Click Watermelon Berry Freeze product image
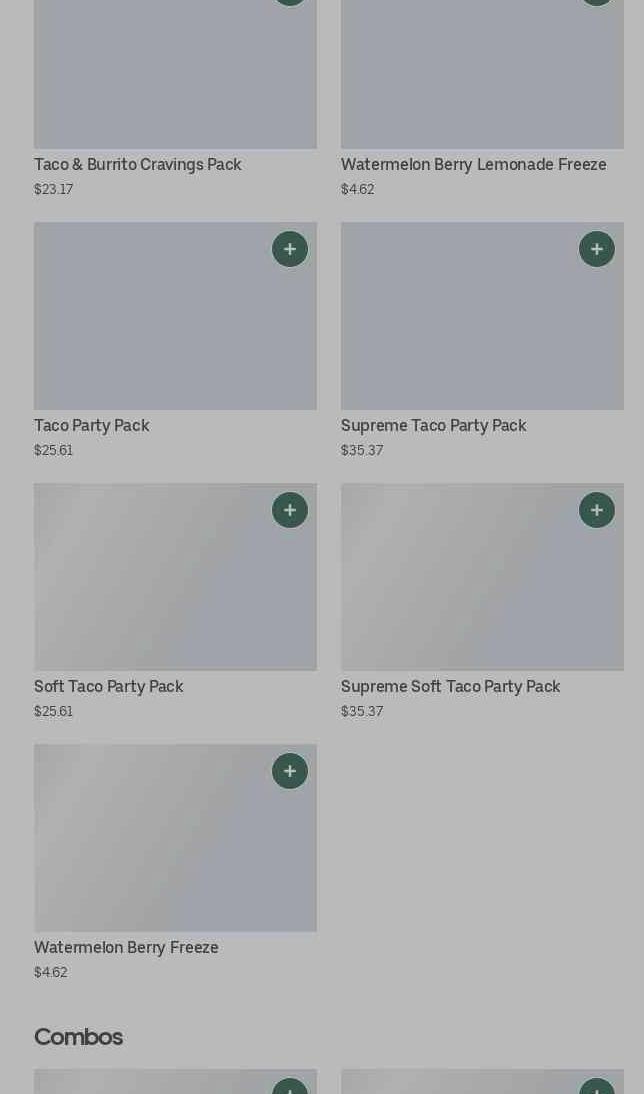This screenshot has width=644, height=1094. pos(175,838)
